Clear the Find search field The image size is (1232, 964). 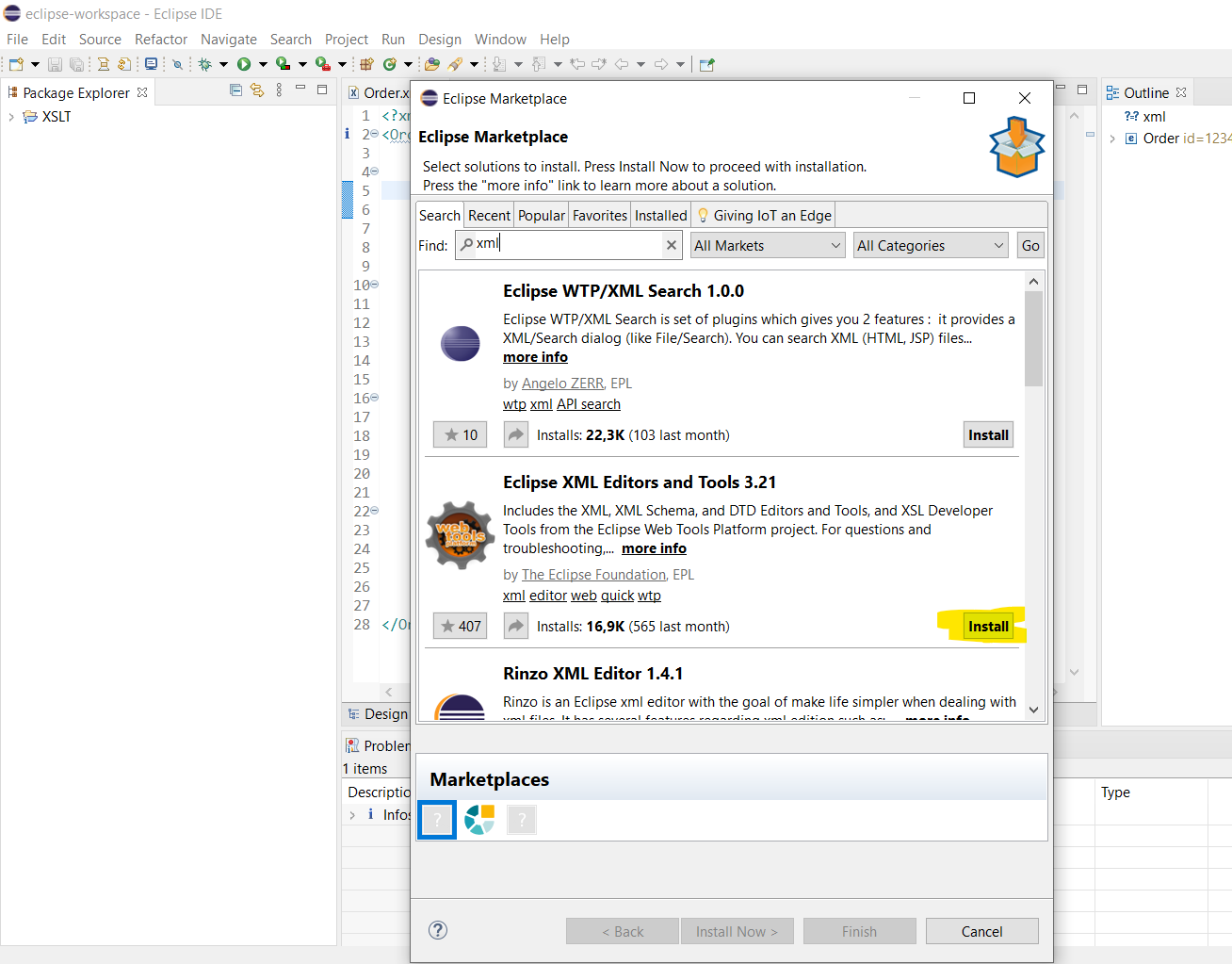pyautogui.click(x=672, y=245)
